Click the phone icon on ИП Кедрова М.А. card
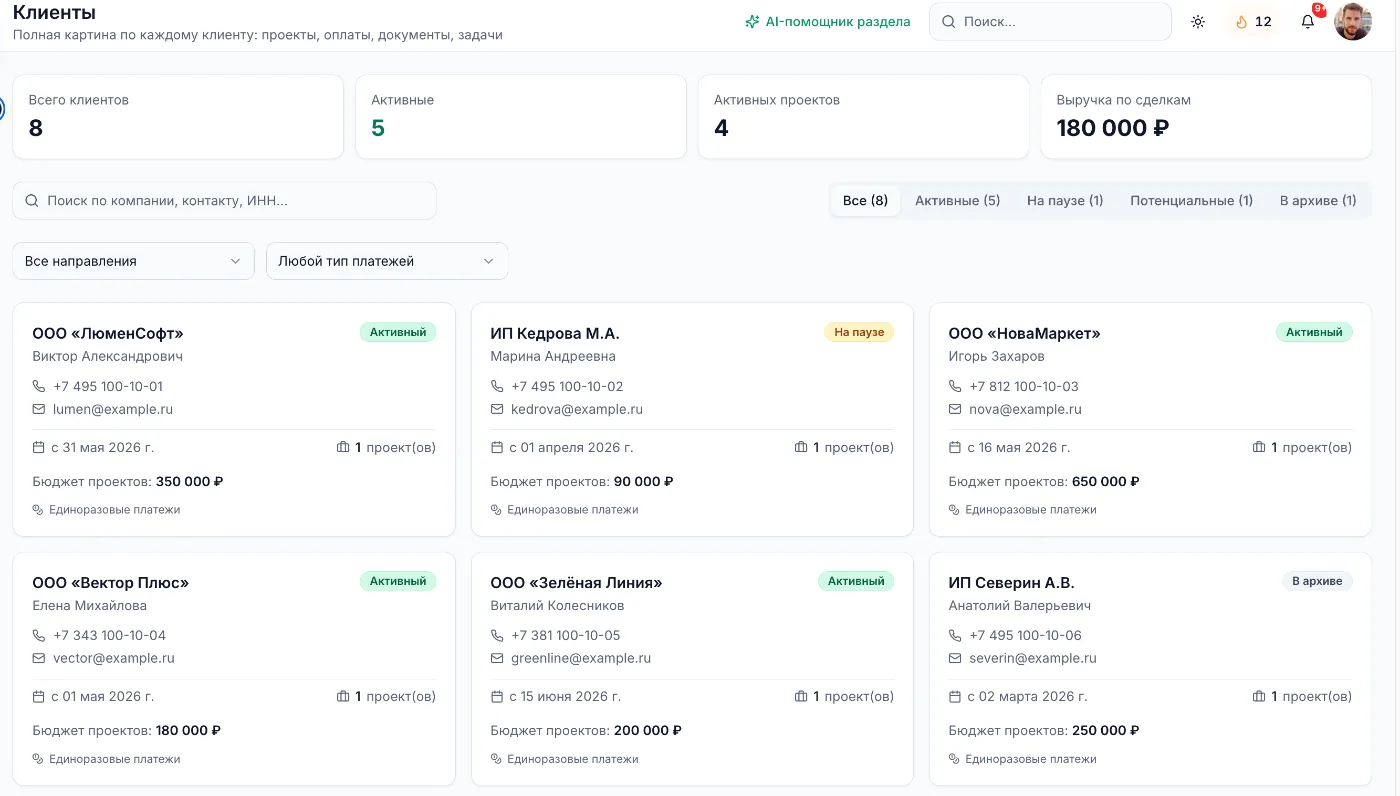 [x=497, y=386]
